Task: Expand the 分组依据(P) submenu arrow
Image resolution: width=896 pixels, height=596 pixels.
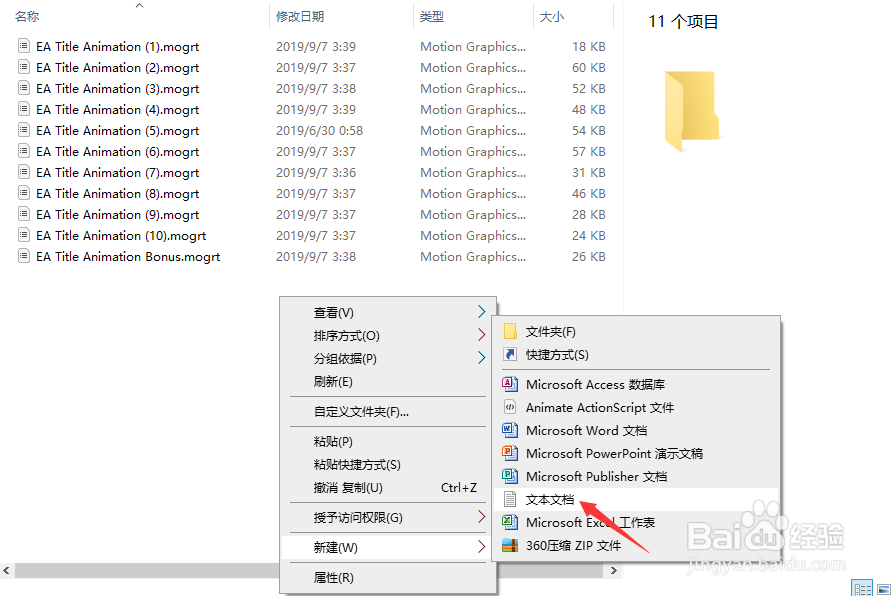Action: [481, 358]
